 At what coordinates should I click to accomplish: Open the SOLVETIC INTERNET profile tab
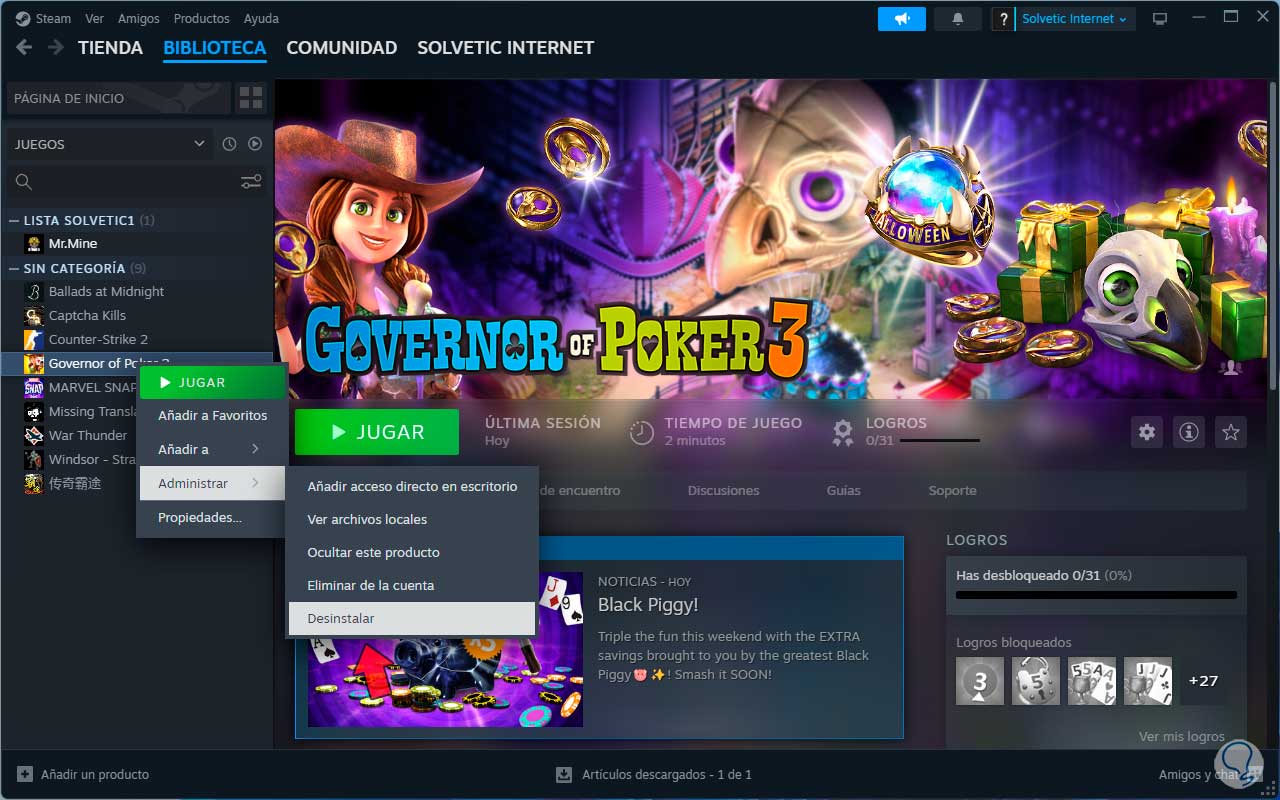click(x=506, y=47)
